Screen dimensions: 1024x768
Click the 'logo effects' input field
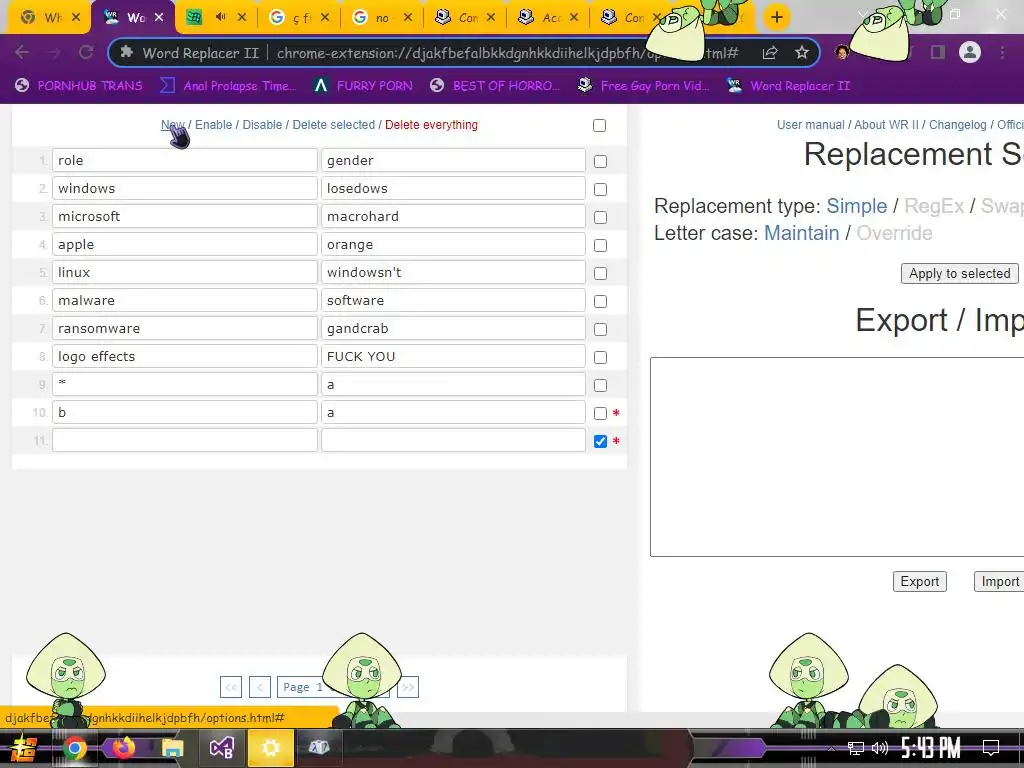[185, 357]
